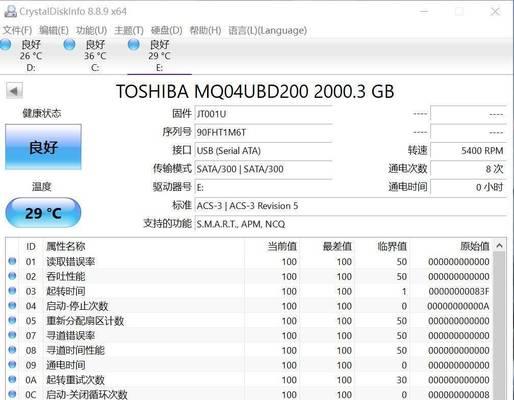
Task: Click the power on count field 8 次
Action: (469, 169)
